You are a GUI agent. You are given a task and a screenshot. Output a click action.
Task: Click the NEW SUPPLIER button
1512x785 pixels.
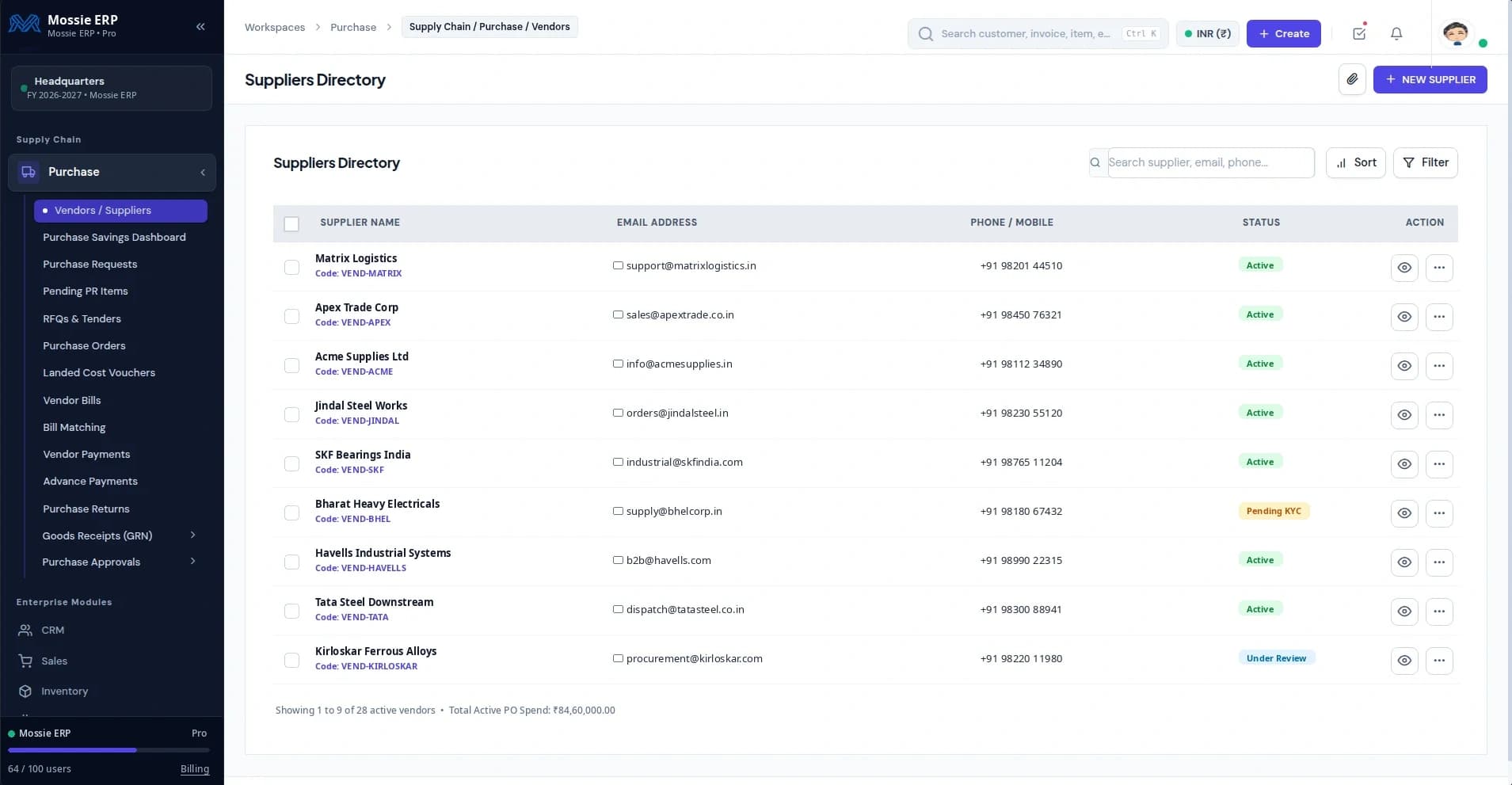(1430, 79)
